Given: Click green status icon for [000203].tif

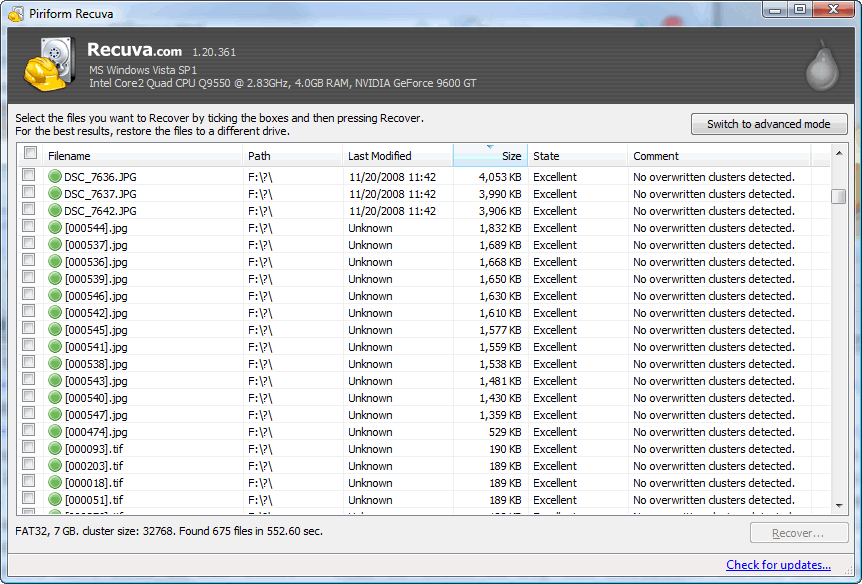Looking at the screenshot, I should coord(54,466).
